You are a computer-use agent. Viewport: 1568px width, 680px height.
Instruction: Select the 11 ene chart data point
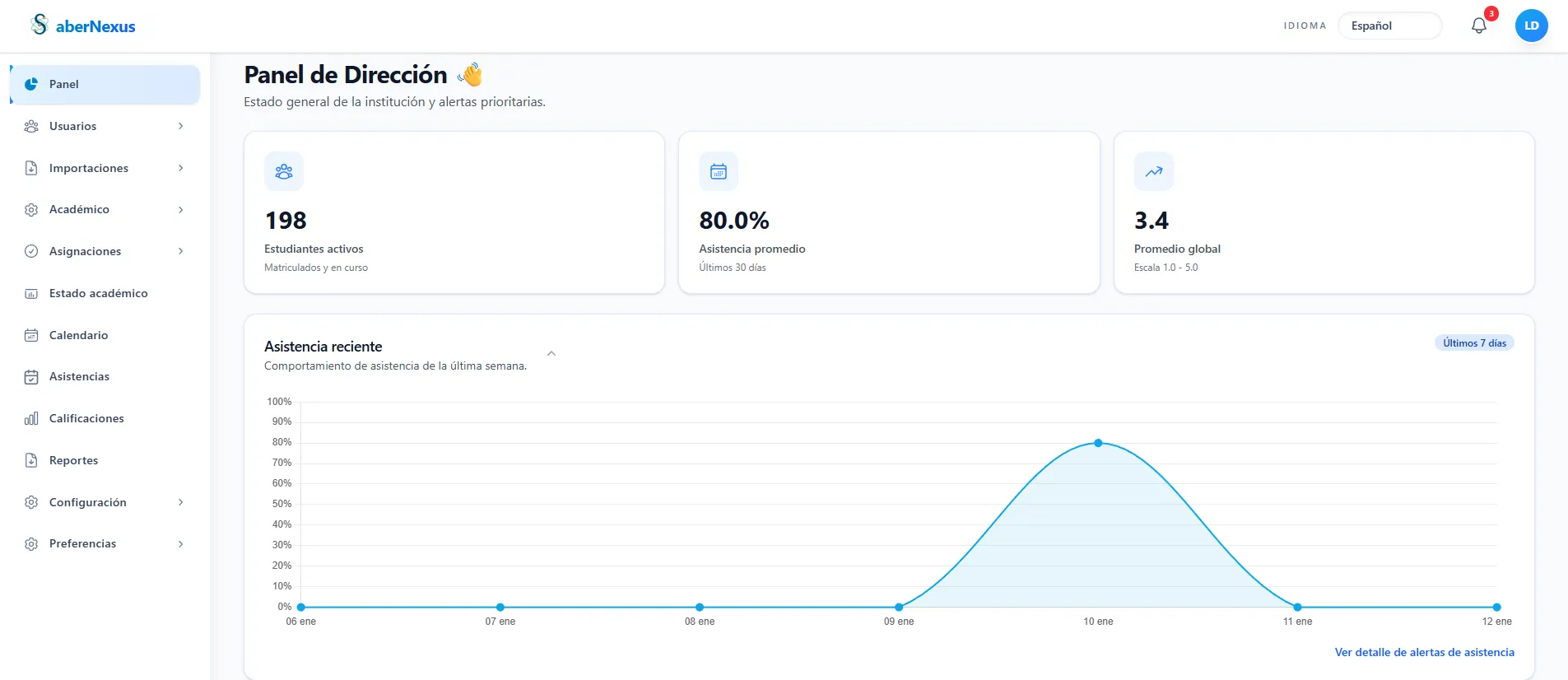click(x=1297, y=608)
